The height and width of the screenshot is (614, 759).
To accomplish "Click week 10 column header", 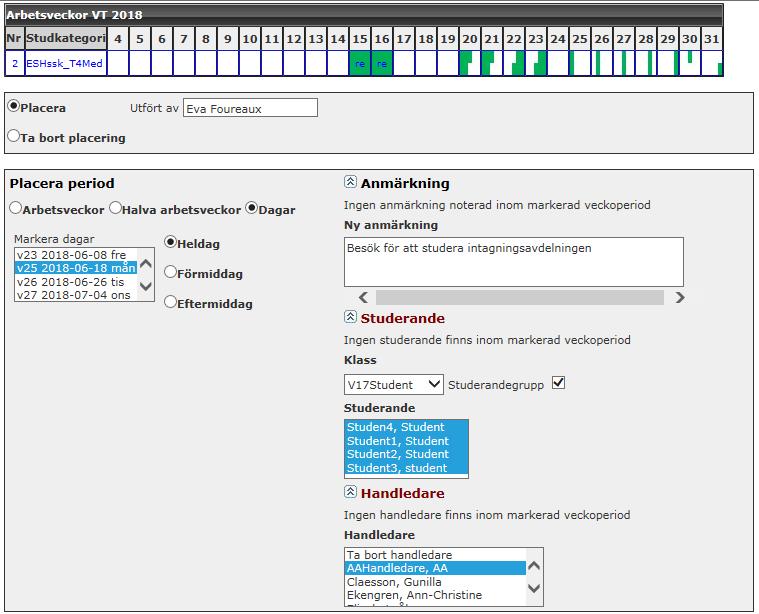I will click(x=250, y=39).
